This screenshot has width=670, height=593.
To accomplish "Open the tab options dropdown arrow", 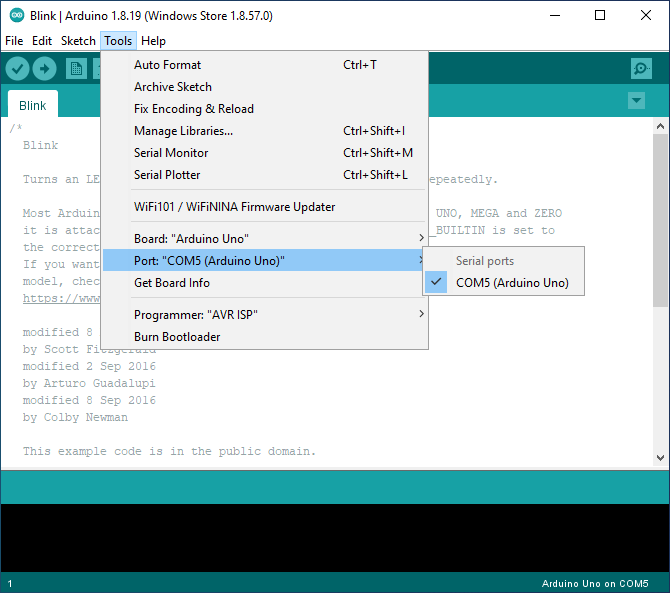I will (x=636, y=101).
